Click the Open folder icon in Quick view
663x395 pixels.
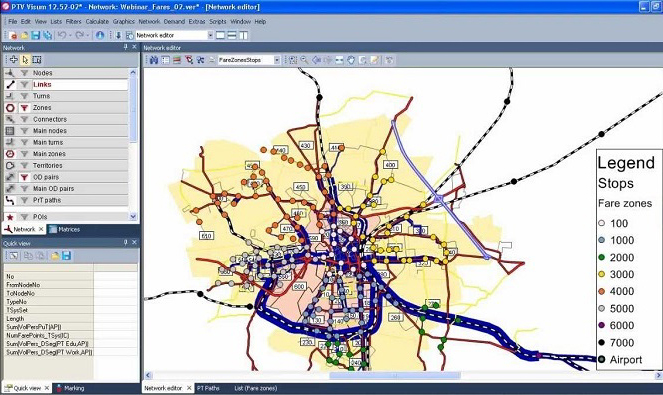tap(55, 255)
